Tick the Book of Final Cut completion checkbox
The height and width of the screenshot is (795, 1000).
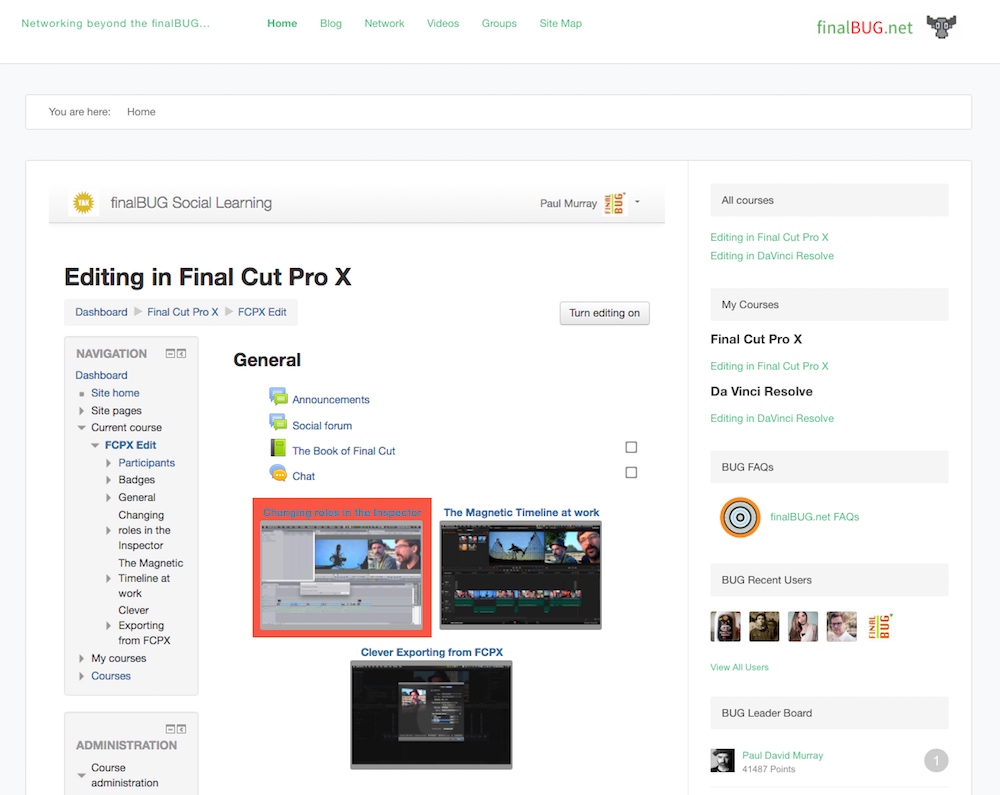tap(631, 447)
